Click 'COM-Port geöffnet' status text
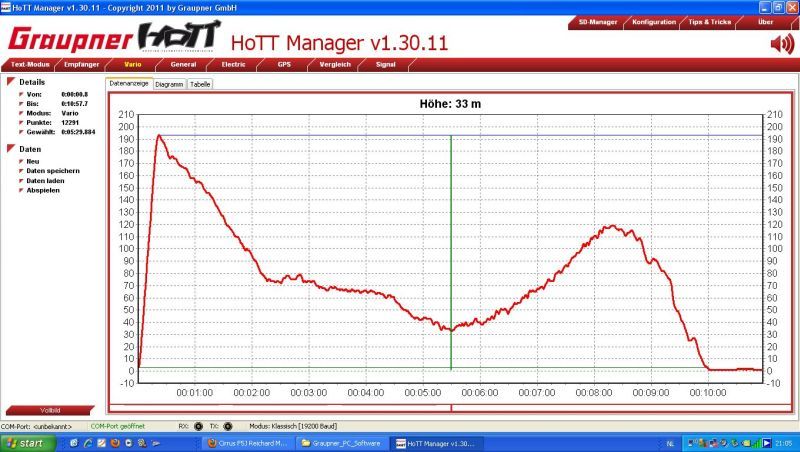 pos(118,426)
